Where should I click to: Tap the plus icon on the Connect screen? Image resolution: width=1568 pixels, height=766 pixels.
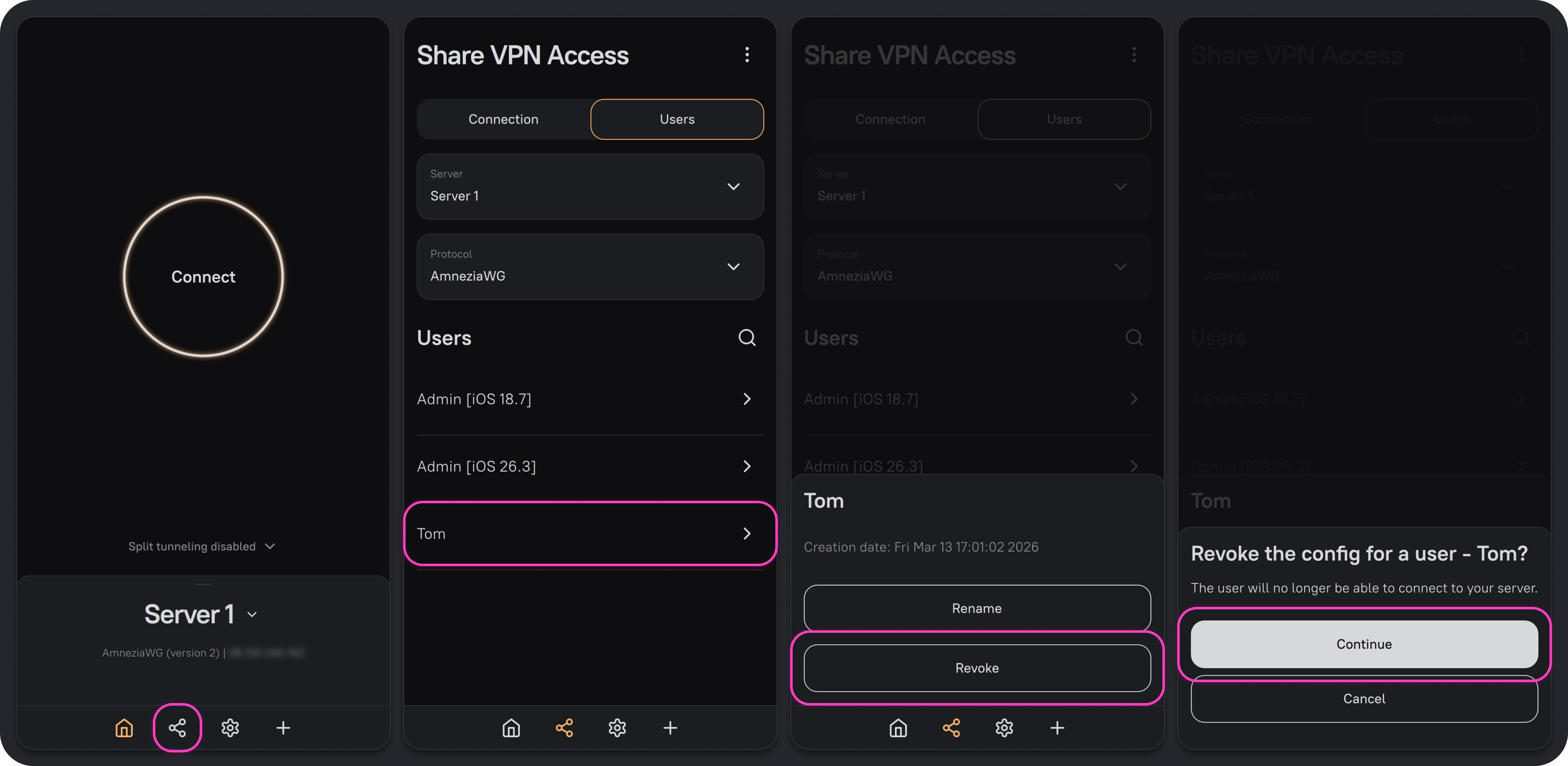[283, 728]
